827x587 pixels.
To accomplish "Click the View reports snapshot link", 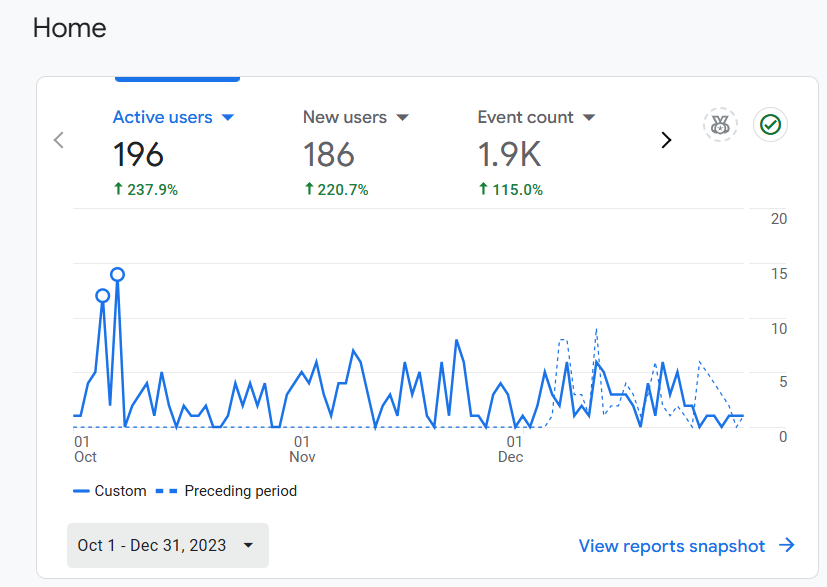I will point(687,546).
